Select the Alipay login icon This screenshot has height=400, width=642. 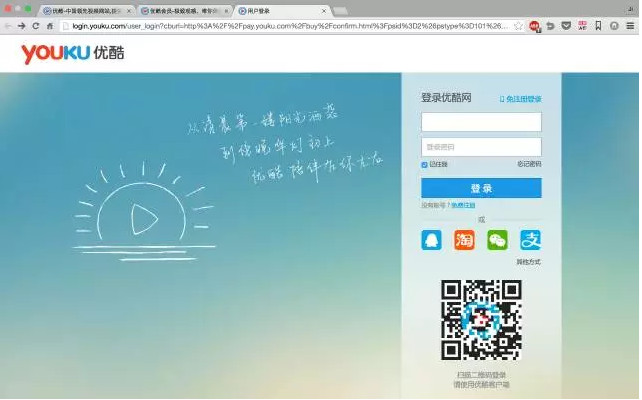click(x=530, y=240)
